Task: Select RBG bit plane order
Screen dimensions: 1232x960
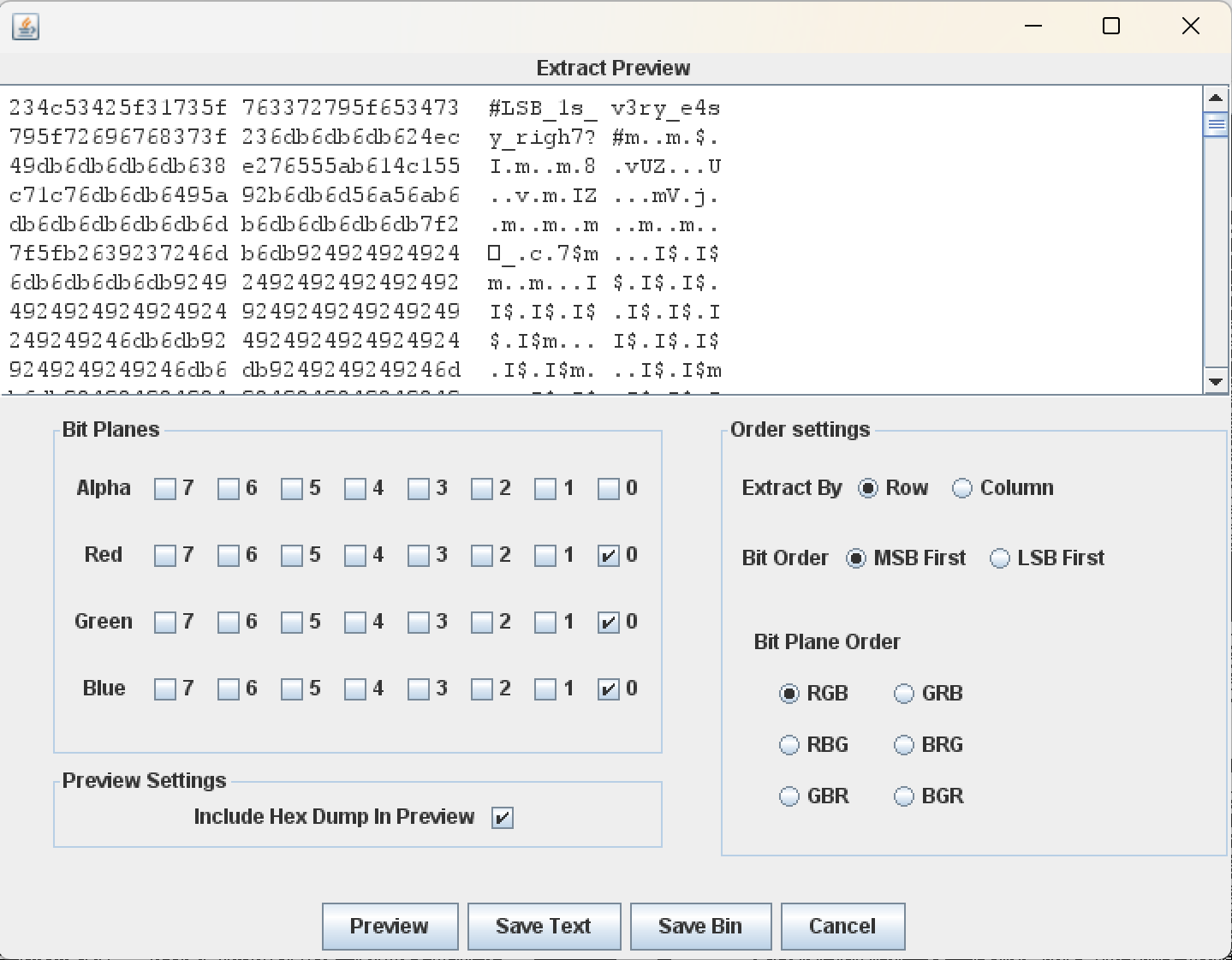Action: 789,745
